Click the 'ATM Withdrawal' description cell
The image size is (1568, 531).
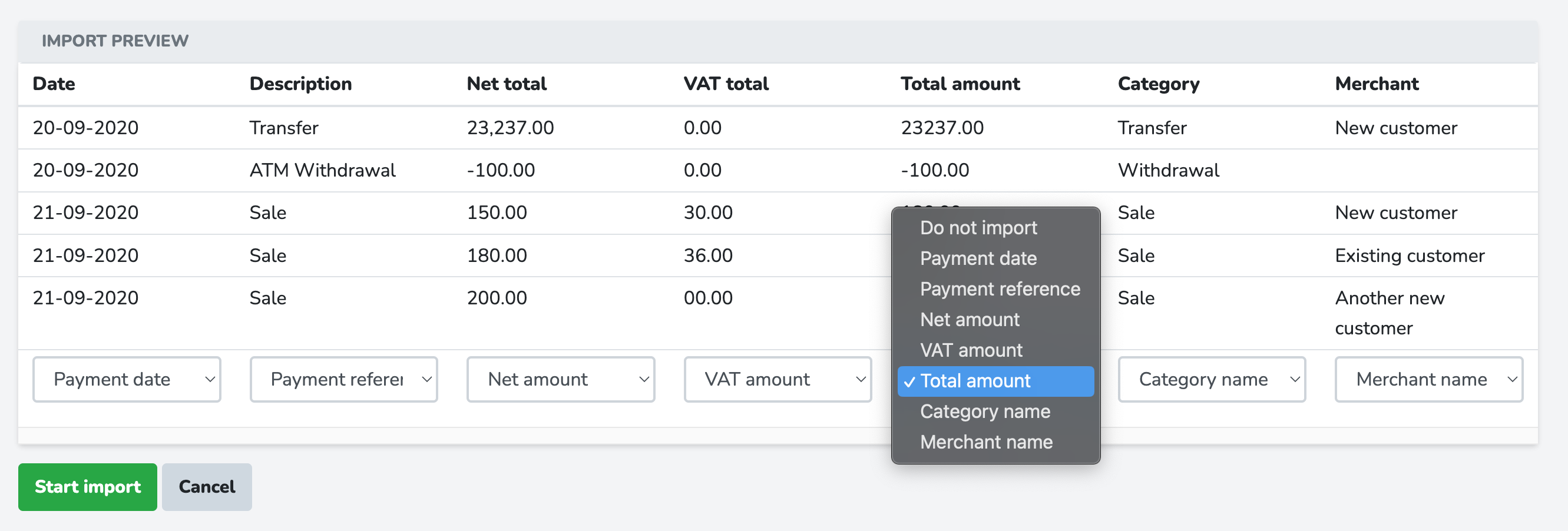[x=322, y=170]
